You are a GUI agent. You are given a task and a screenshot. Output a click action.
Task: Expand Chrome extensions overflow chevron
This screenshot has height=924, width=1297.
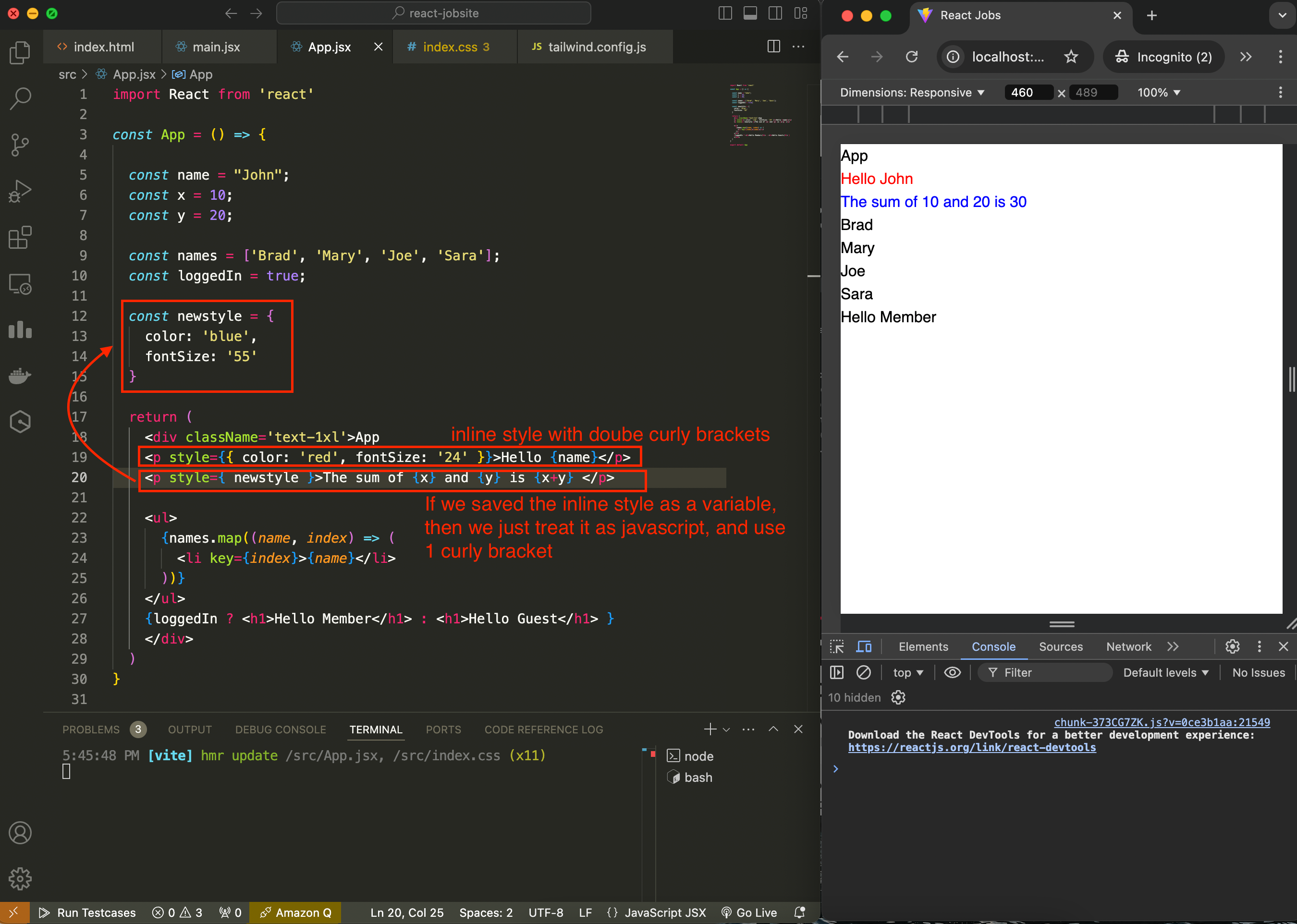click(1246, 57)
